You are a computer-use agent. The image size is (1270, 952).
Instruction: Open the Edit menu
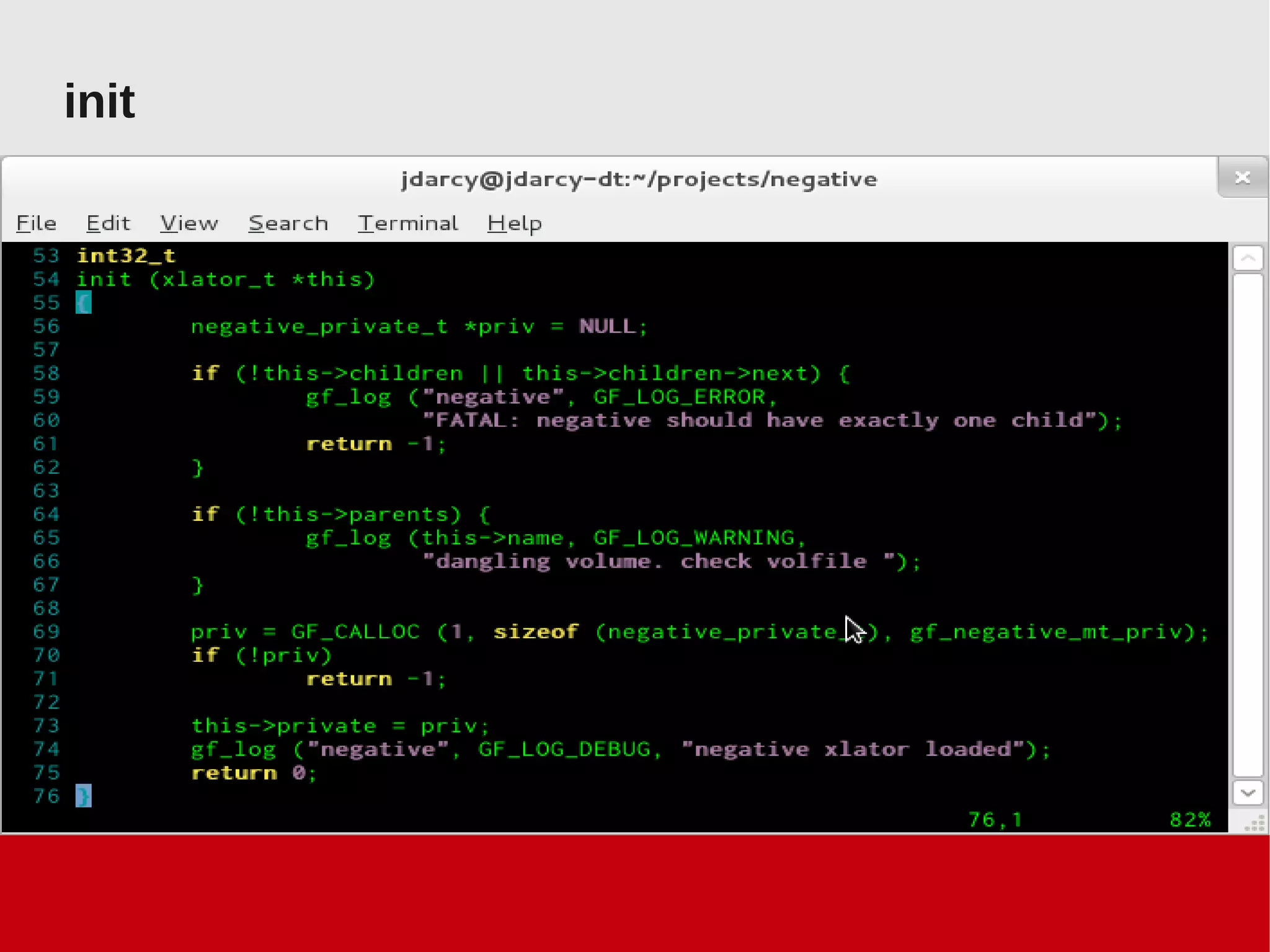click(108, 223)
